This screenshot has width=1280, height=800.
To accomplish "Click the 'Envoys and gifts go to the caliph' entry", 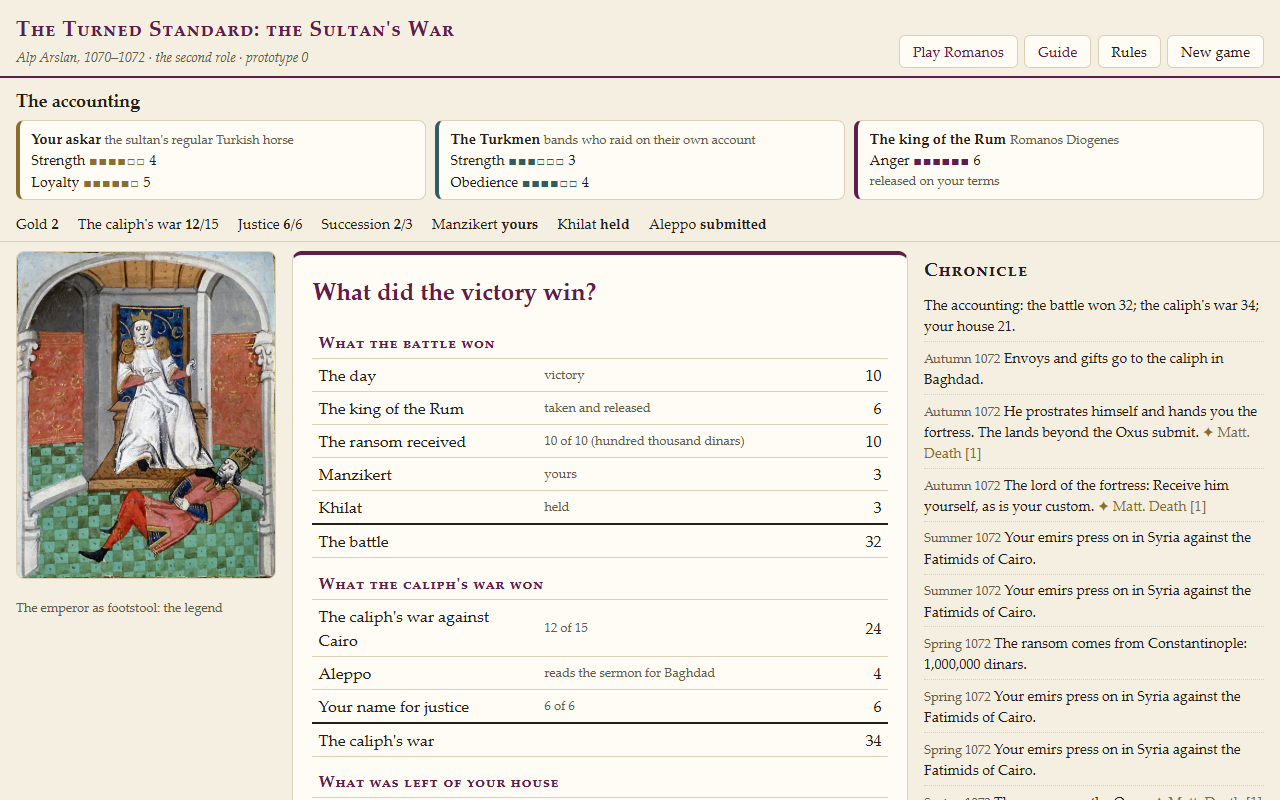I will [x=1093, y=369].
